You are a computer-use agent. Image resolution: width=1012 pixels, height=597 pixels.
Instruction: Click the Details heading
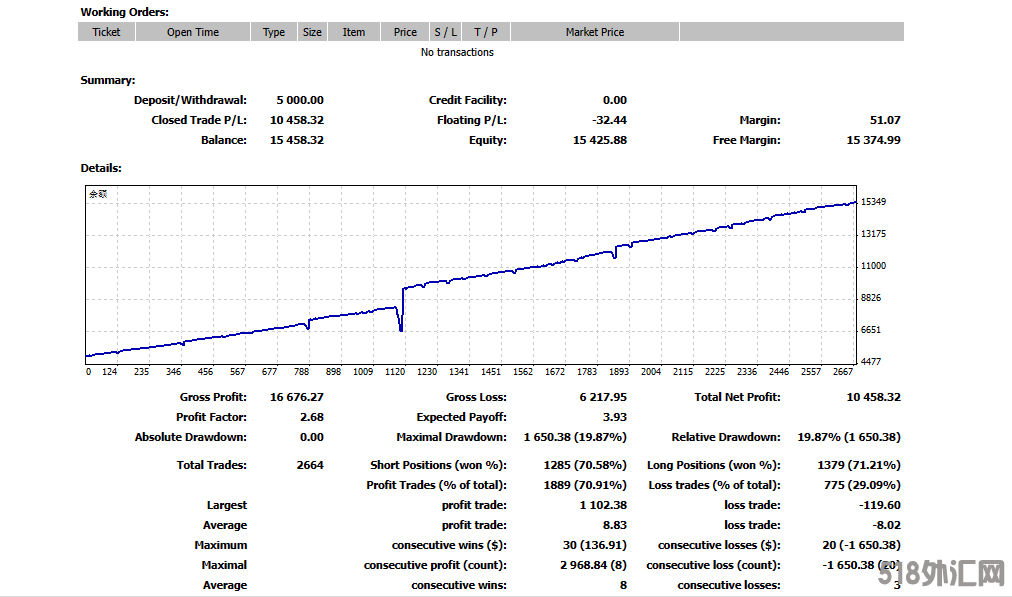[101, 168]
